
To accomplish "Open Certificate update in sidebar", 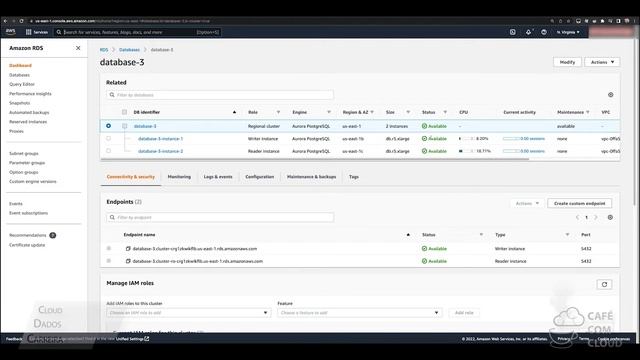I will [27, 245].
